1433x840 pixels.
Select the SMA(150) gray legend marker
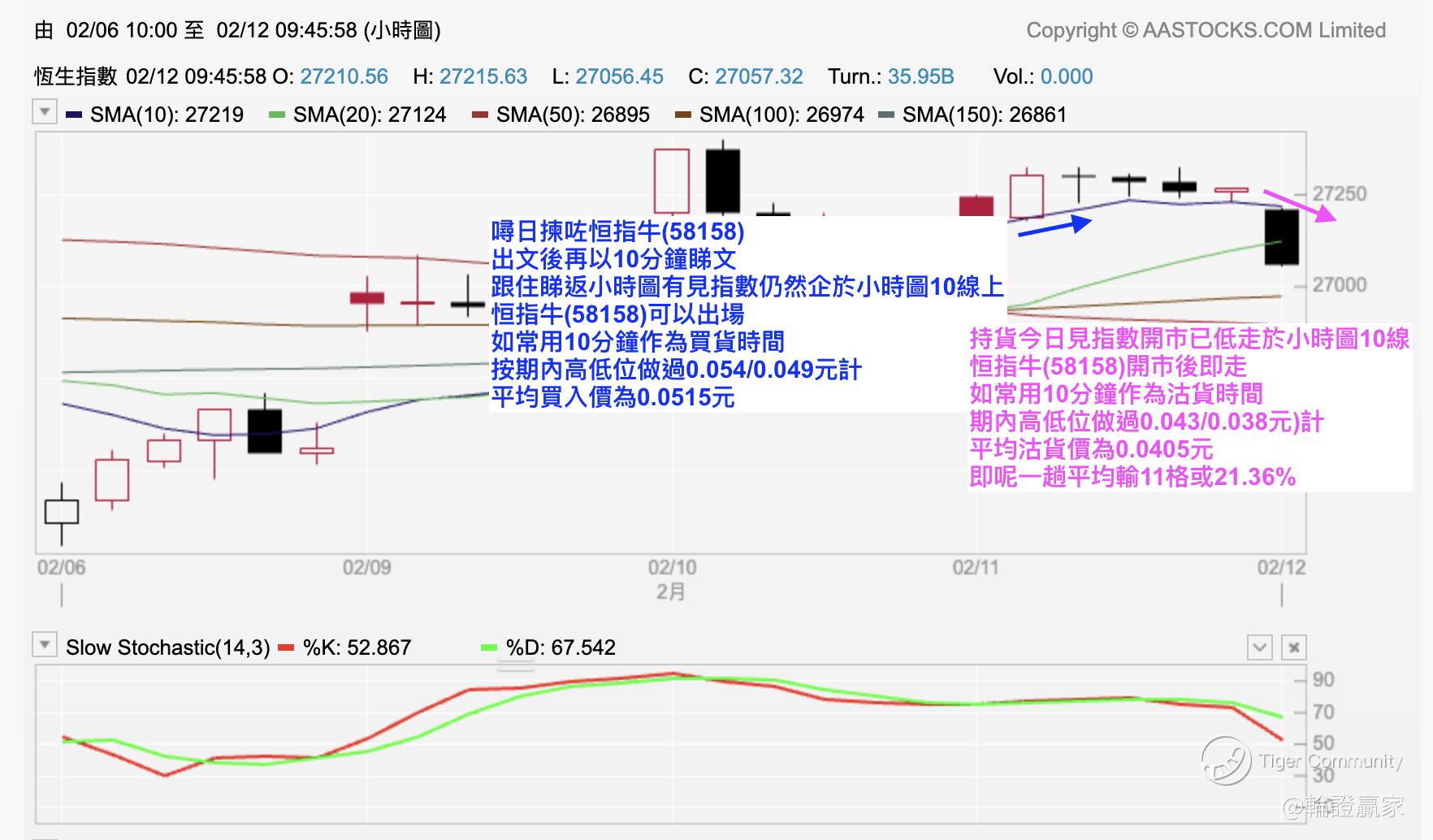tap(887, 115)
